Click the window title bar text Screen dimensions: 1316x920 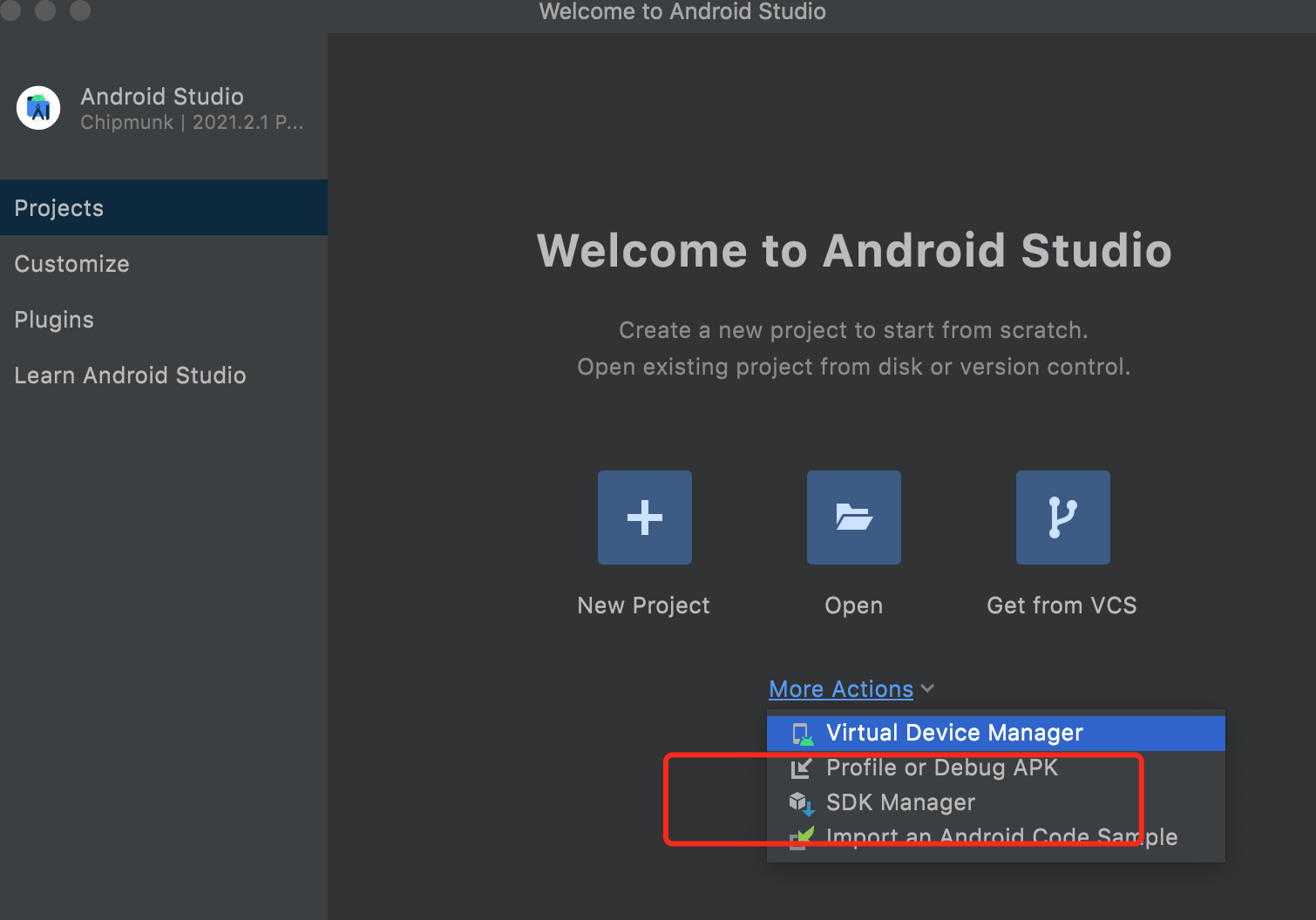click(682, 11)
